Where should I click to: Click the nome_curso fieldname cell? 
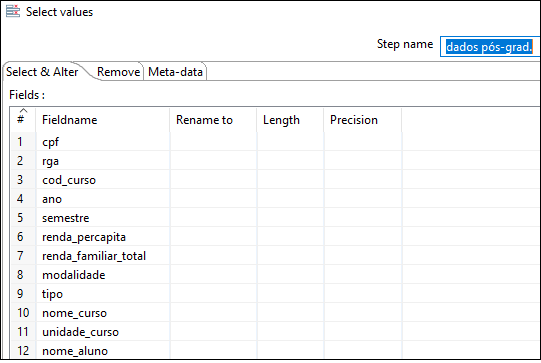point(103,313)
